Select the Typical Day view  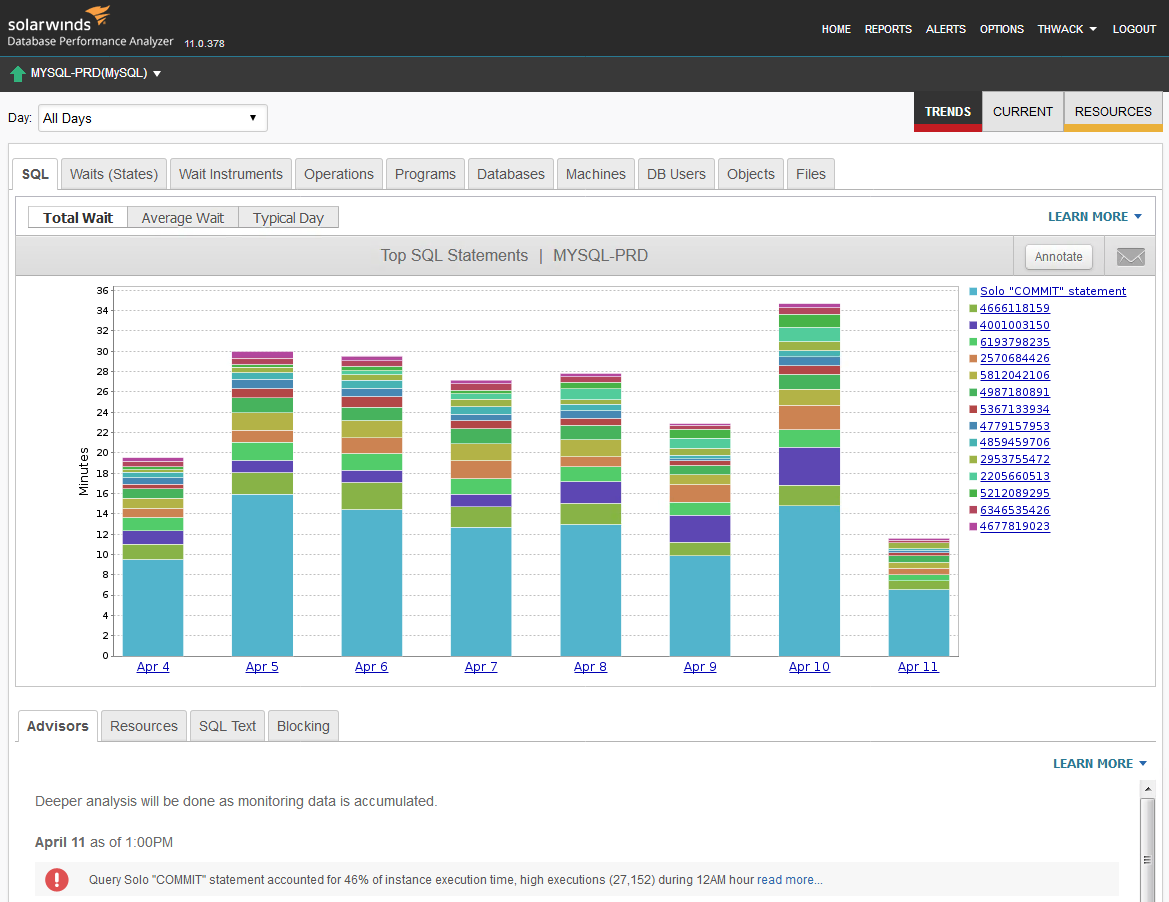288,218
